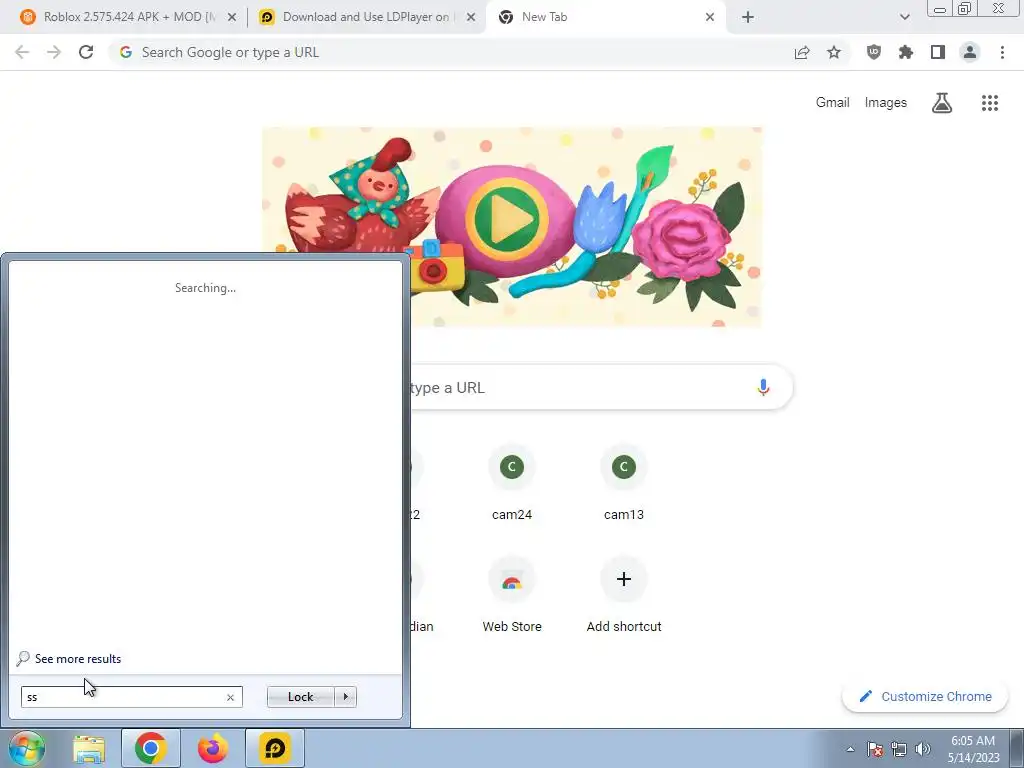Switch to Chrome in the taskbar
This screenshot has height=768, width=1024.
[150, 748]
